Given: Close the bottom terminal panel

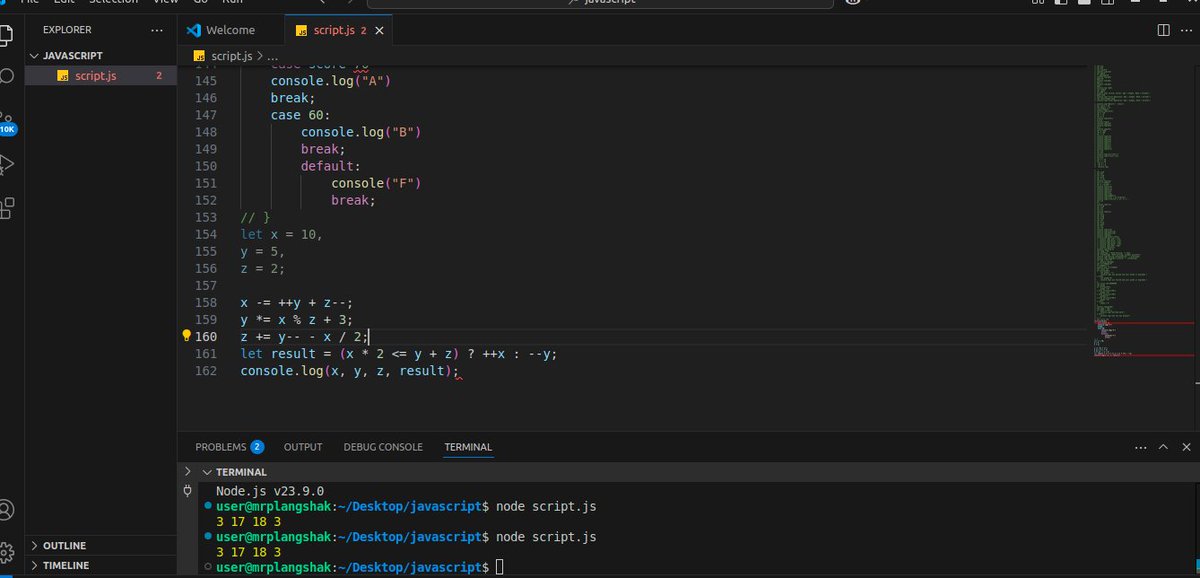Looking at the screenshot, I should (1186, 447).
